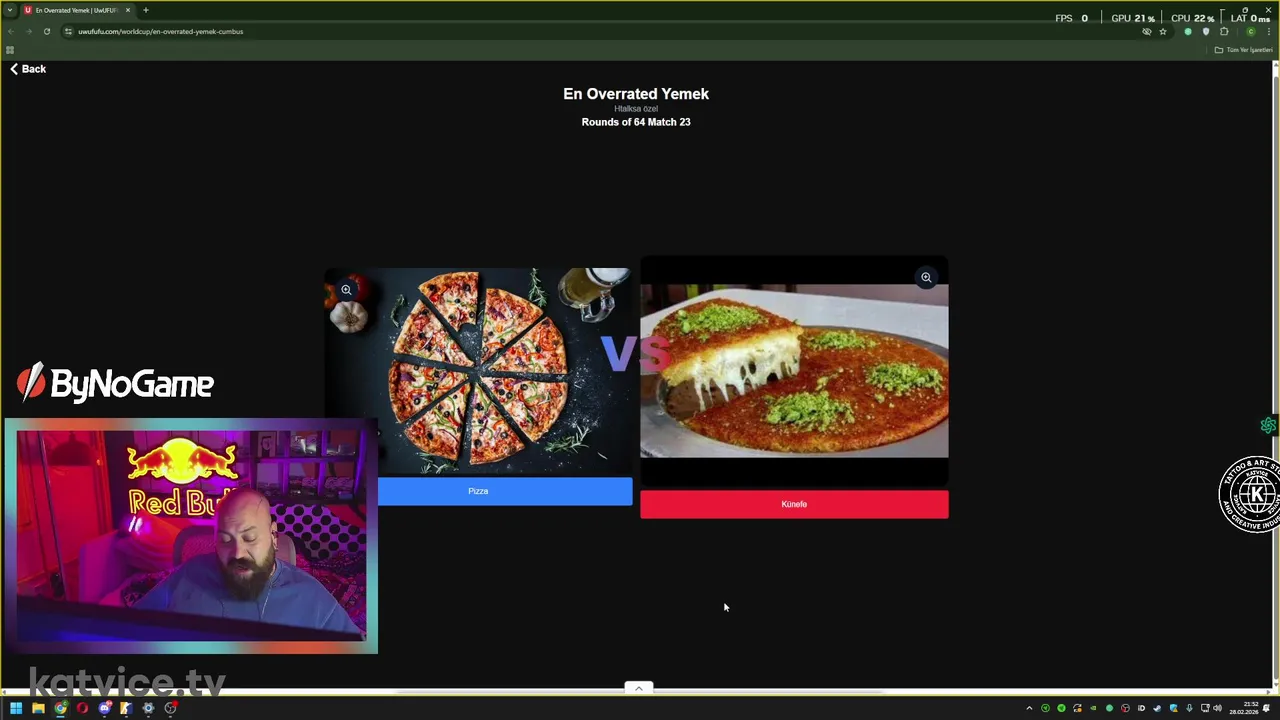Bookmark this page with the star
The width and height of the screenshot is (1280, 720).
(1162, 31)
